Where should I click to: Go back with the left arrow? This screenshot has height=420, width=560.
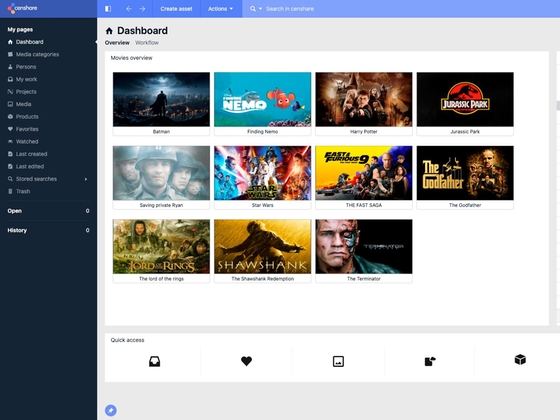click(x=129, y=9)
